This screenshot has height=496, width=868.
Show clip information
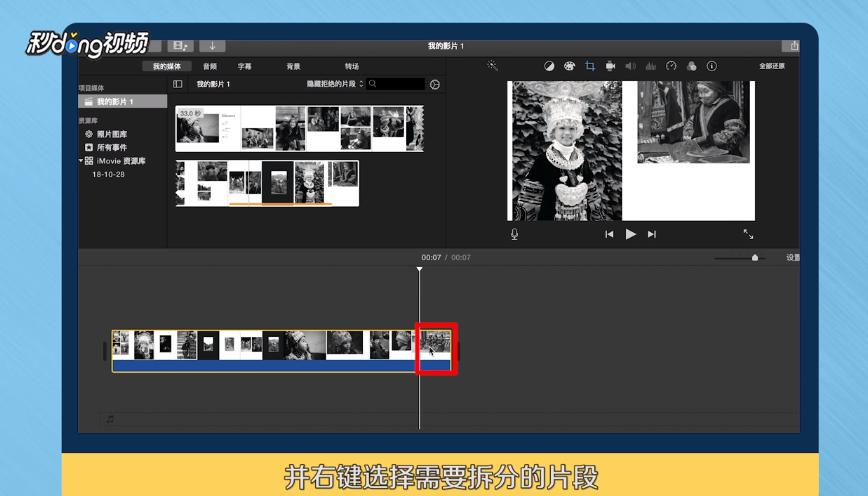[x=712, y=66]
